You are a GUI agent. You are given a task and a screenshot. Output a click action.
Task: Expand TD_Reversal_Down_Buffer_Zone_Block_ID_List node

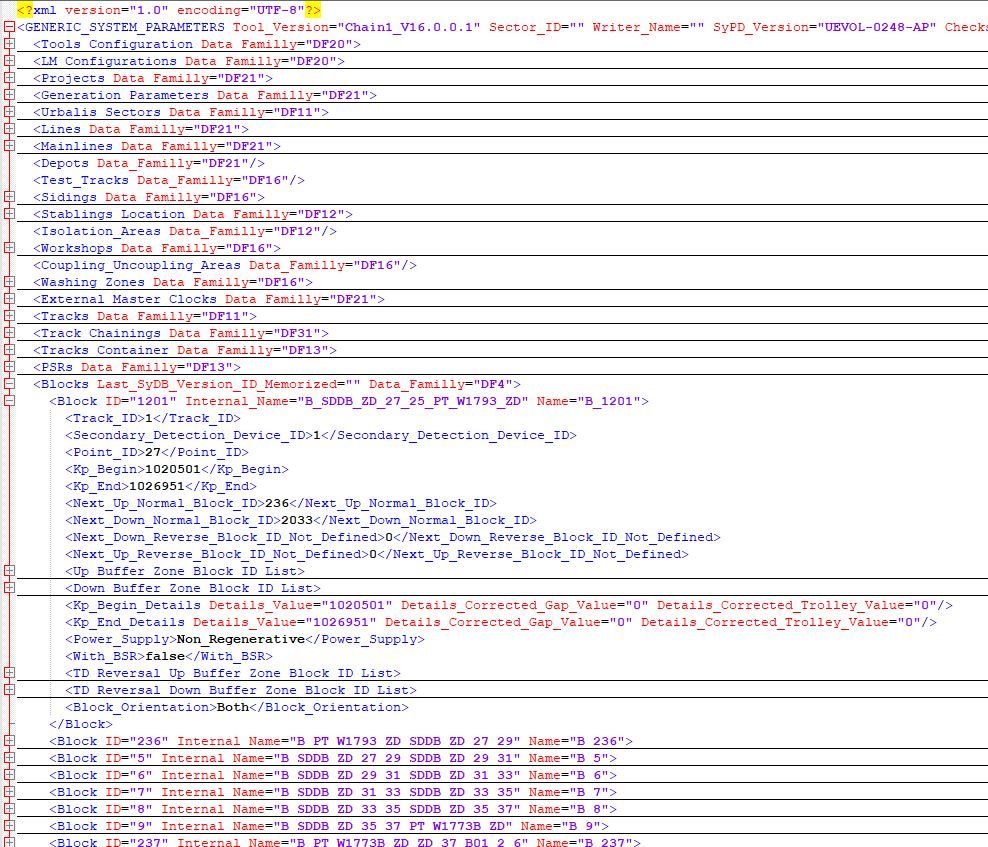9,691
